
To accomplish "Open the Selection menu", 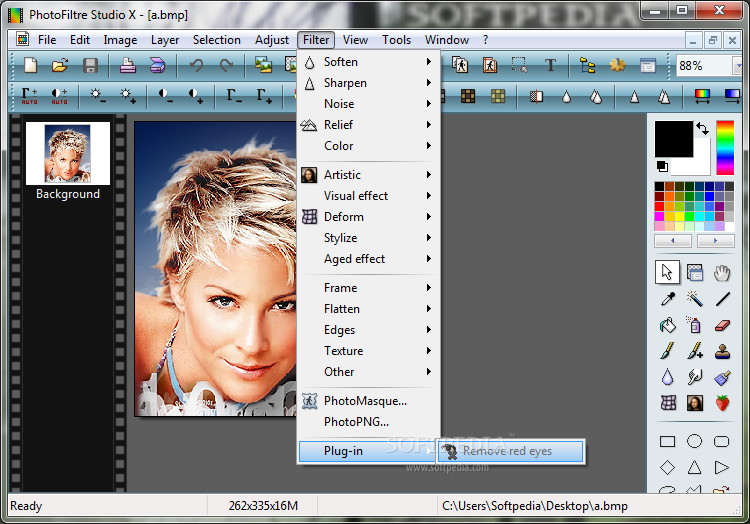I will [217, 40].
